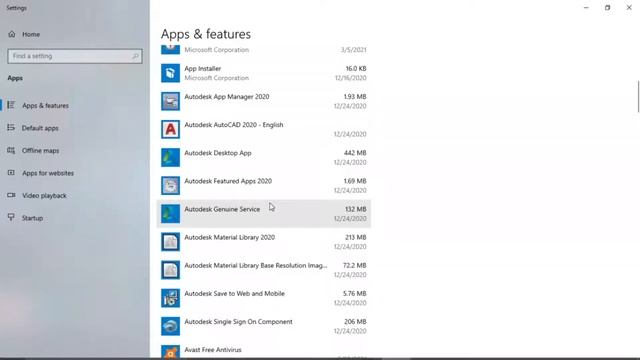Click the Apps section label in sidebar

[15, 78]
